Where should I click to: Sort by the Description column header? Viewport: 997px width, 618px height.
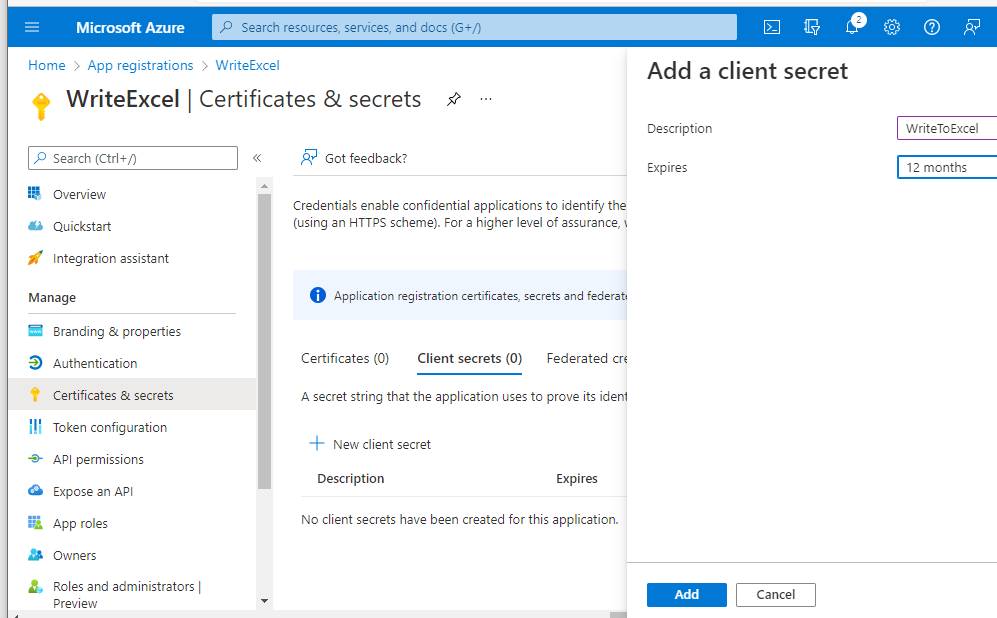click(x=351, y=478)
